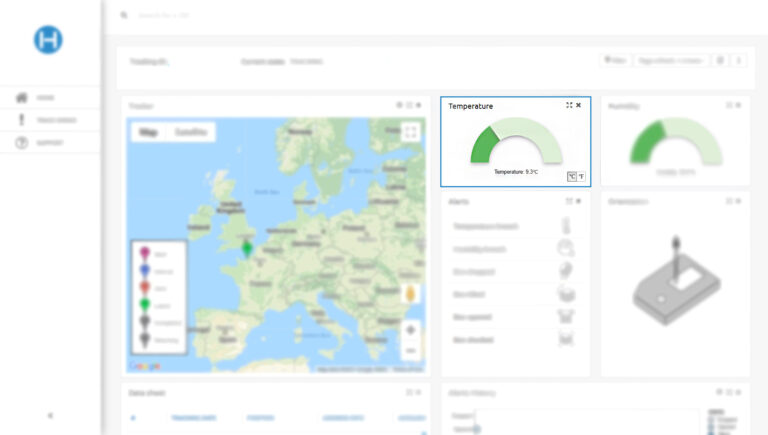Screen dimensions: 768x435
Task: Zoom in on the map
Action: [x=411, y=330]
